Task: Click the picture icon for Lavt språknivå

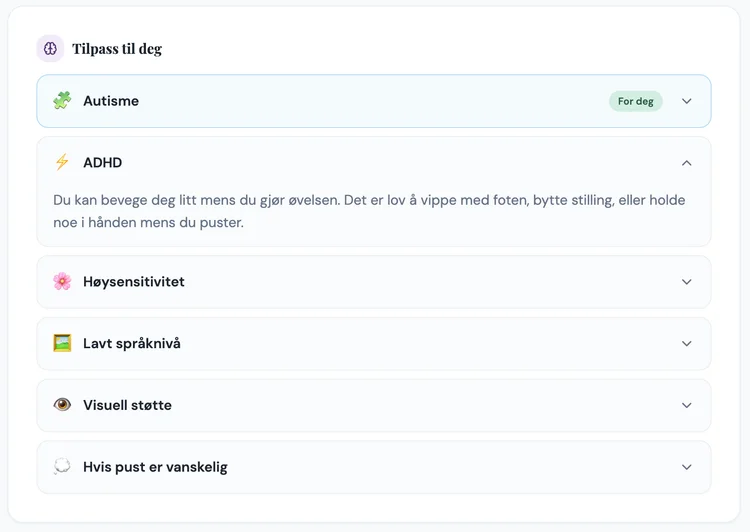Action: [62, 343]
